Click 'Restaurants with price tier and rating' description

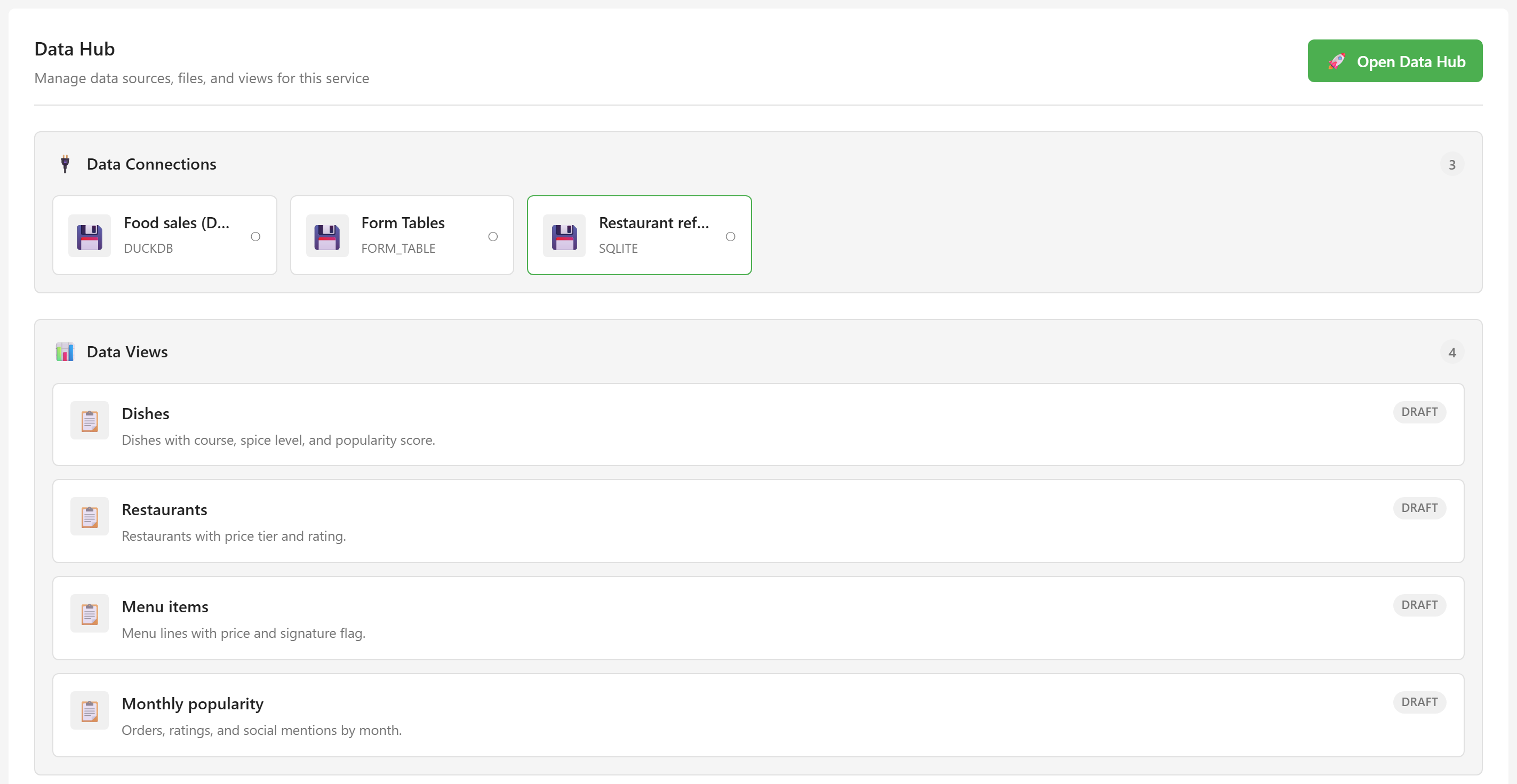pyautogui.click(x=234, y=537)
